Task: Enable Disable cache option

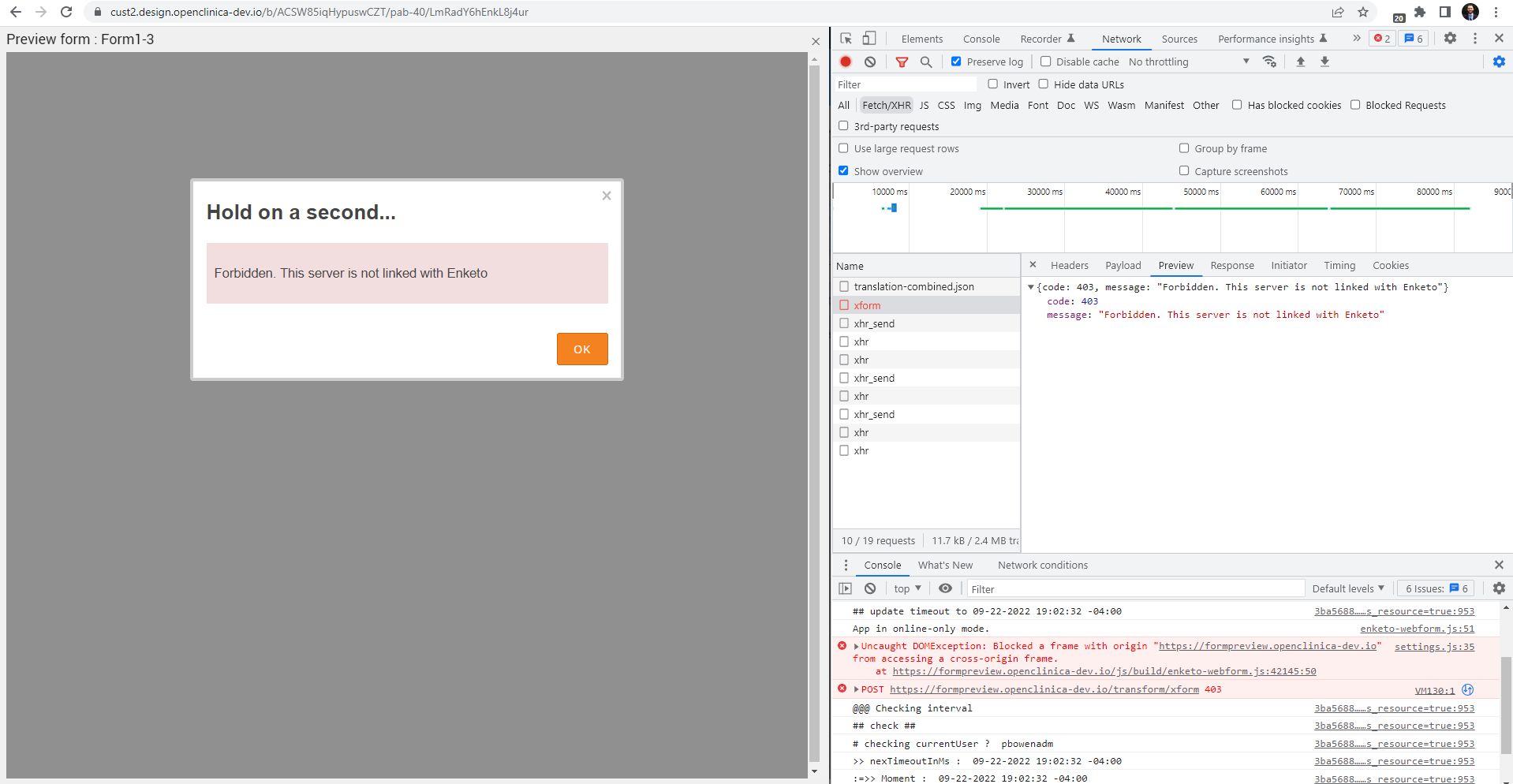Action: tap(1045, 62)
